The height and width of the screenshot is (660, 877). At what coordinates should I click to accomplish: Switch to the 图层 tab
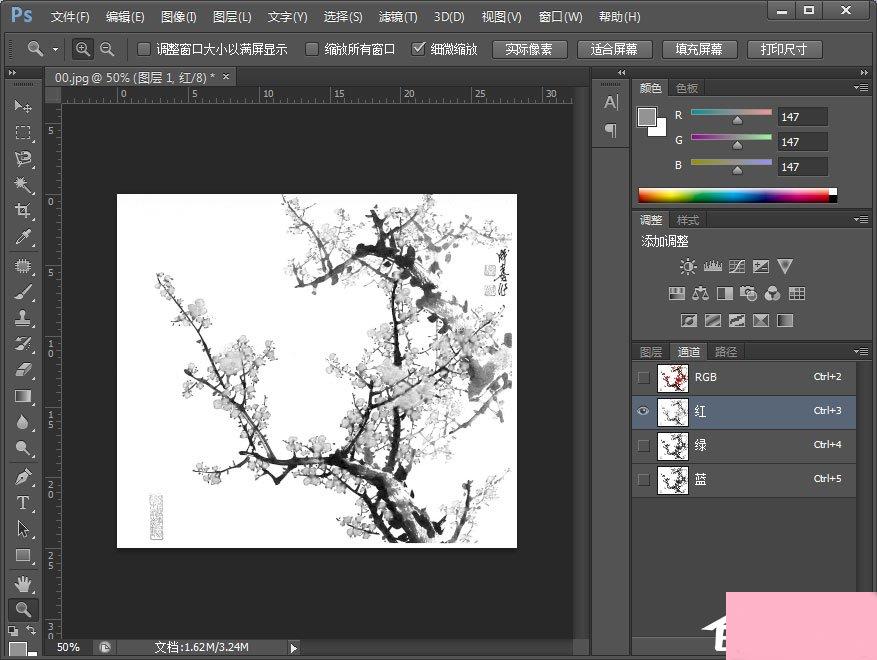tap(651, 352)
